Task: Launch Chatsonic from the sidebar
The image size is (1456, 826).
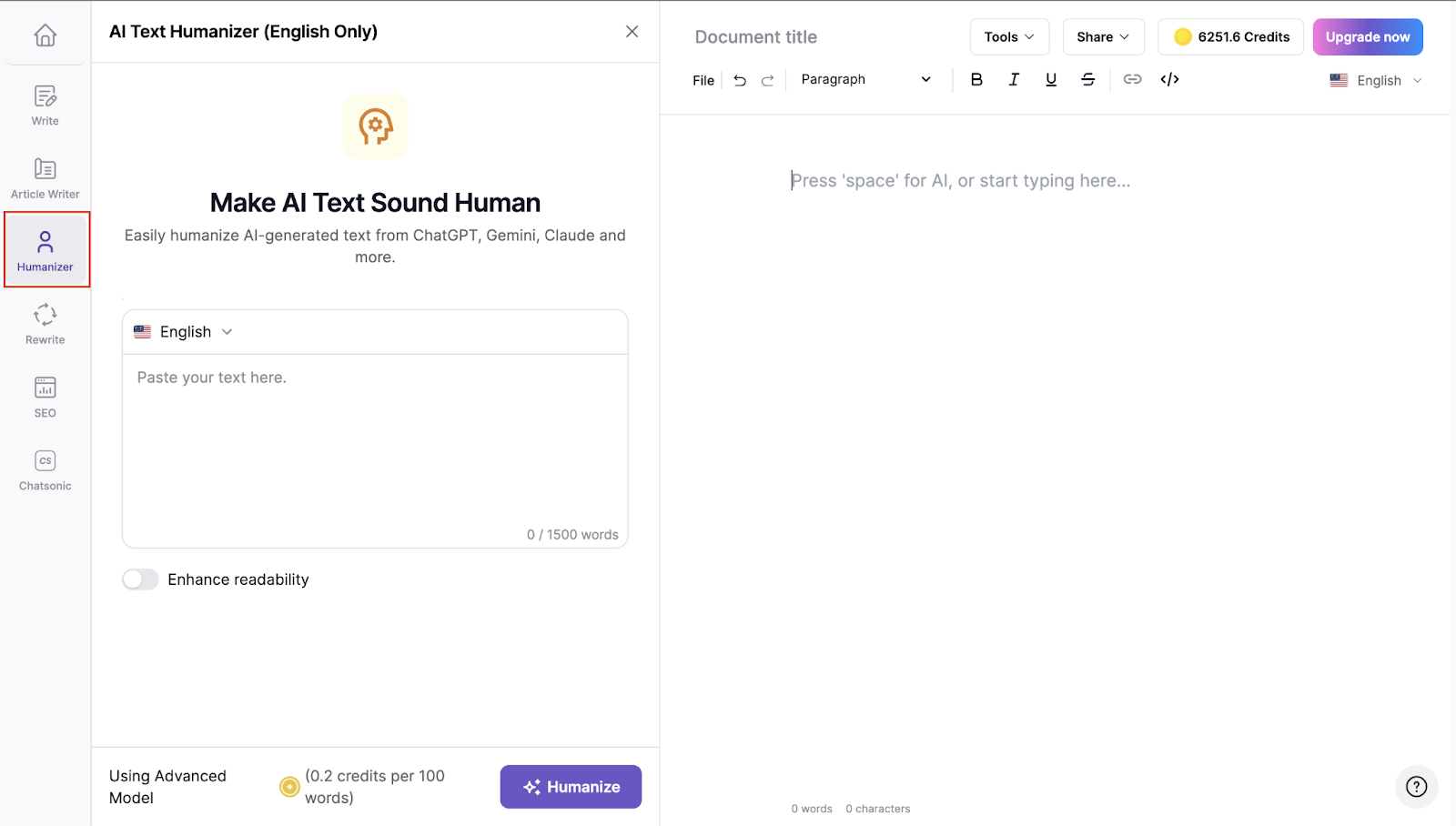Action: pos(45,469)
